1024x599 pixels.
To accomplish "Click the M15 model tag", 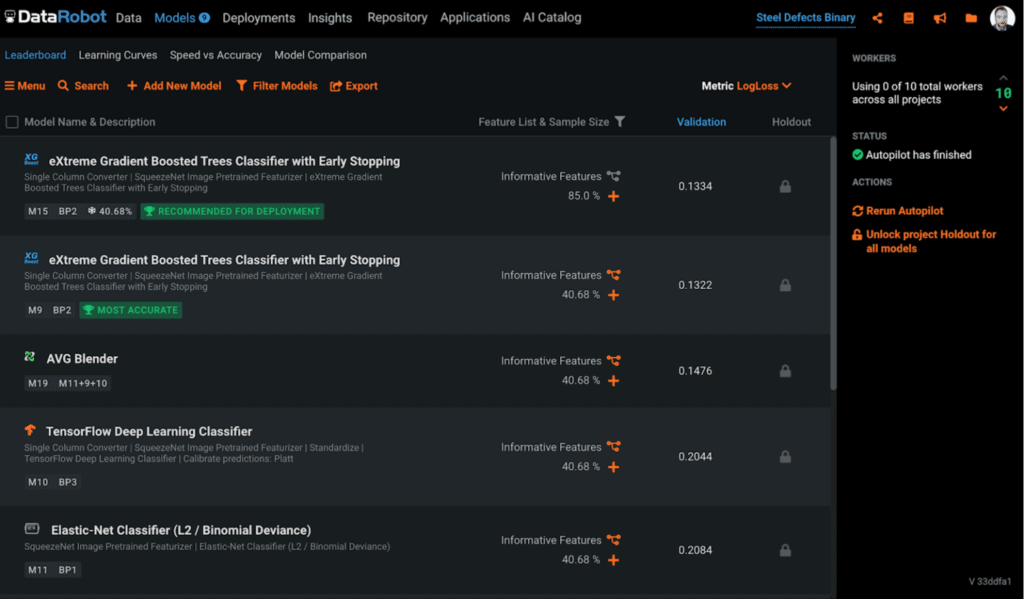I will pyautogui.click(x=38, y=211).
